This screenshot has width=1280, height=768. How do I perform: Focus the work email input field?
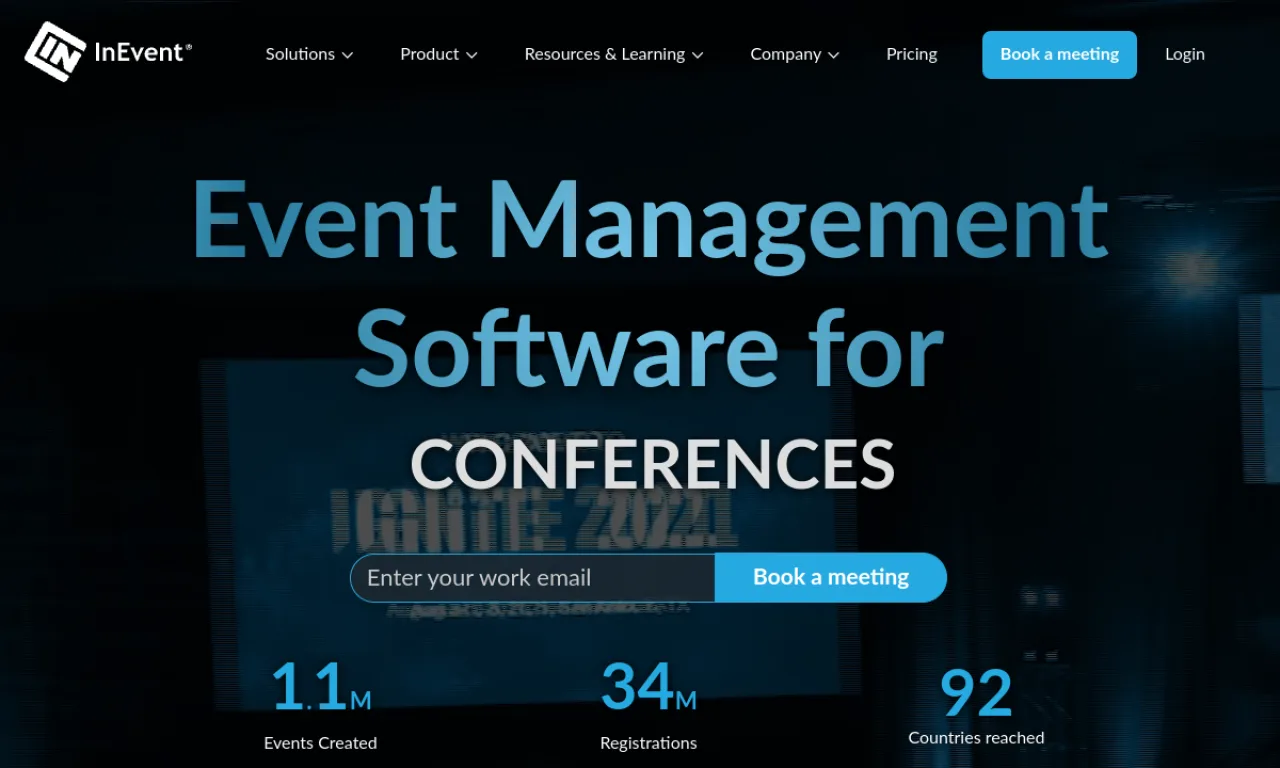tap(533, 578)
